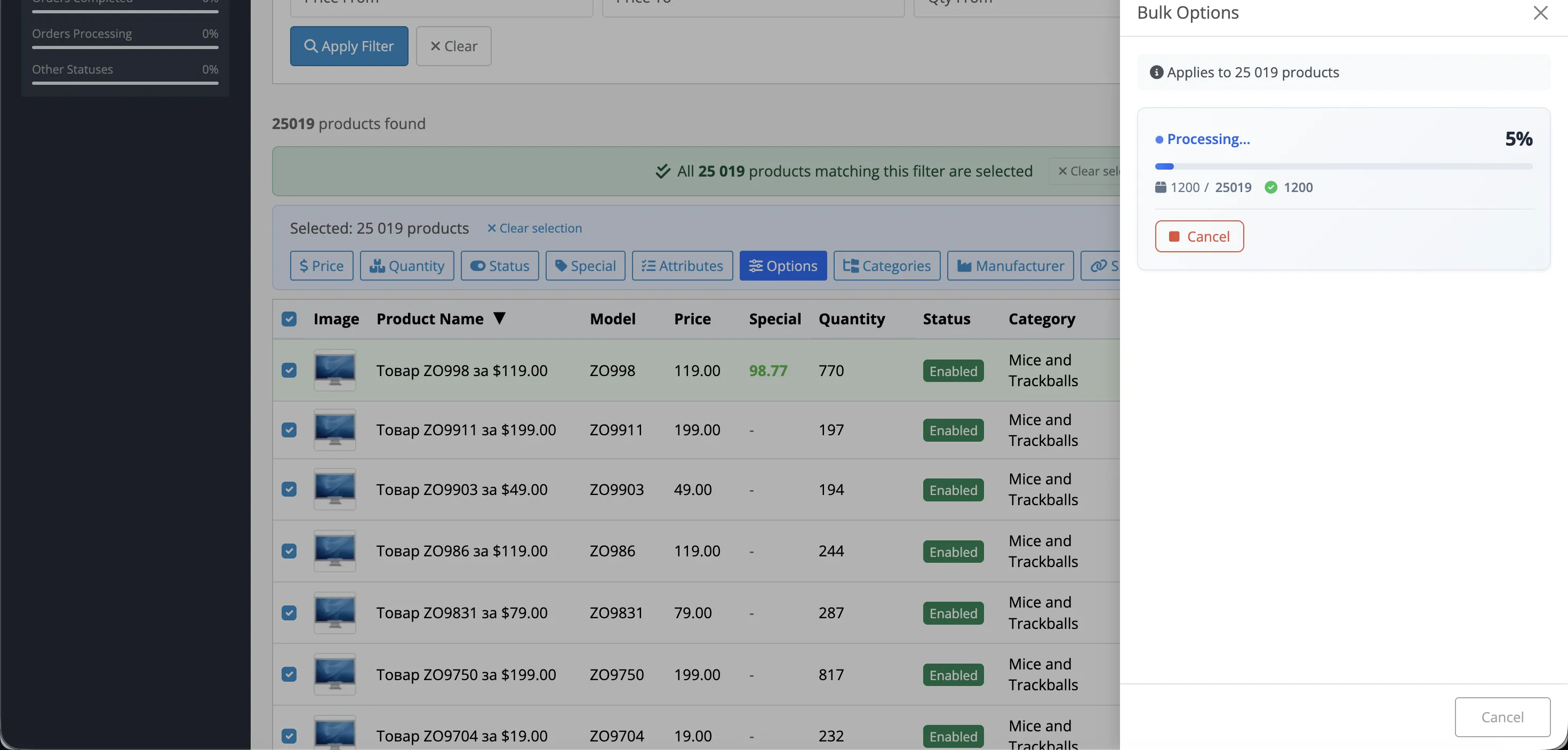The height and width of the screenshot is (750, 1568).
Task: Uncheck the ZO986 product row checkbox
Action: tap(289, 551)
